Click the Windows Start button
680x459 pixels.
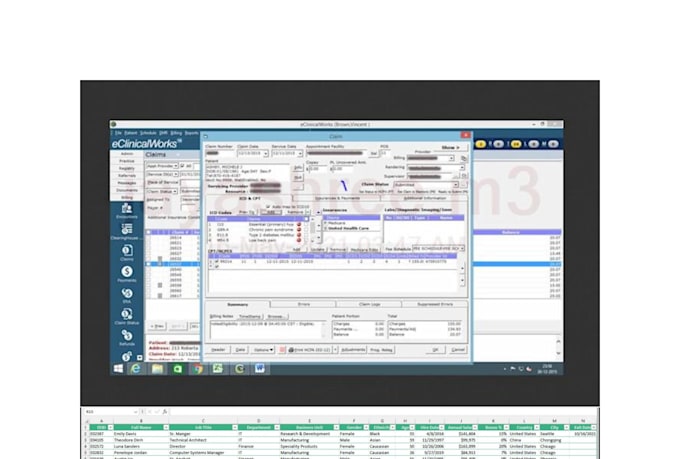(x=118, y=368)
